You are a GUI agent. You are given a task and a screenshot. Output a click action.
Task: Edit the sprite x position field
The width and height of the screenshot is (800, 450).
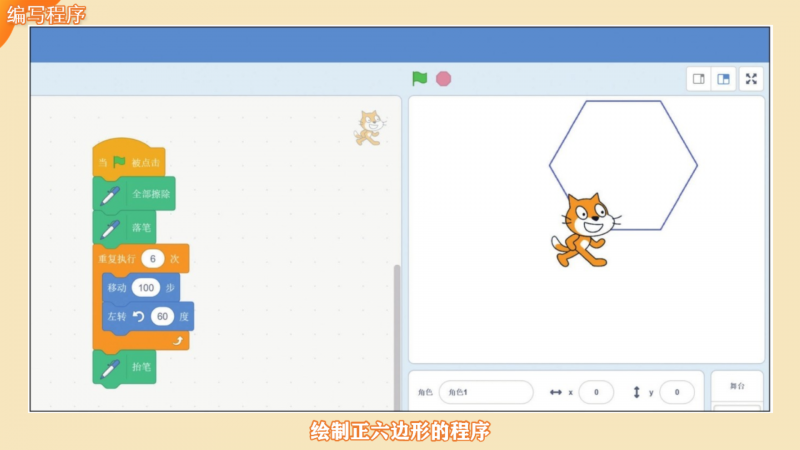596,392
